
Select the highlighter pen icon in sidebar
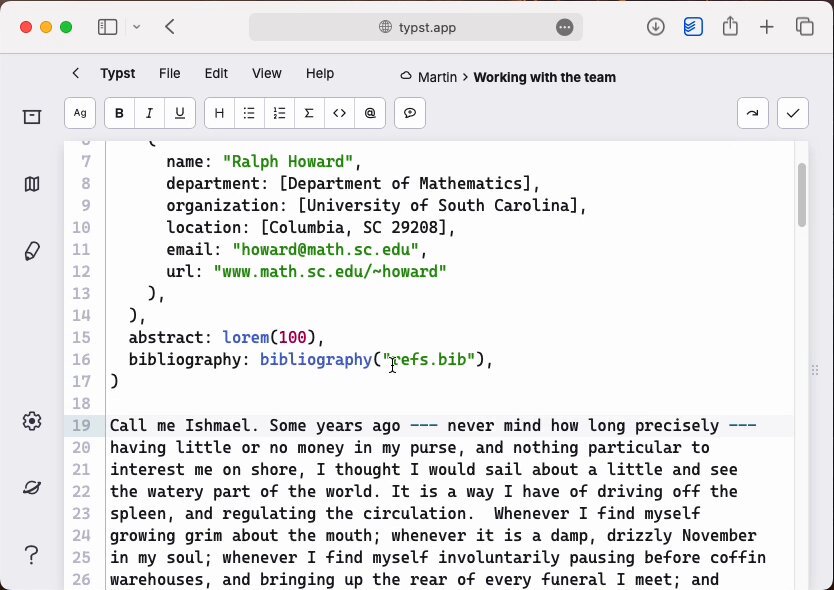pos(32,251)
